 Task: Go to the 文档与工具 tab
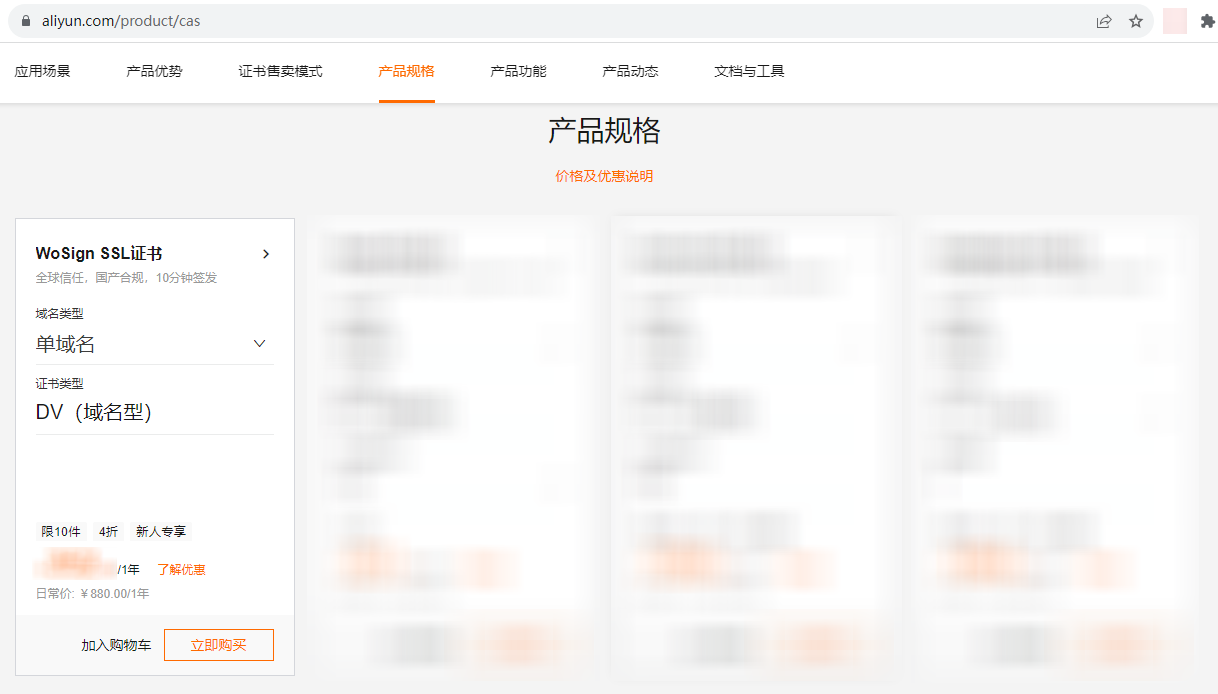pyautogui.click(x=748, y=71)
